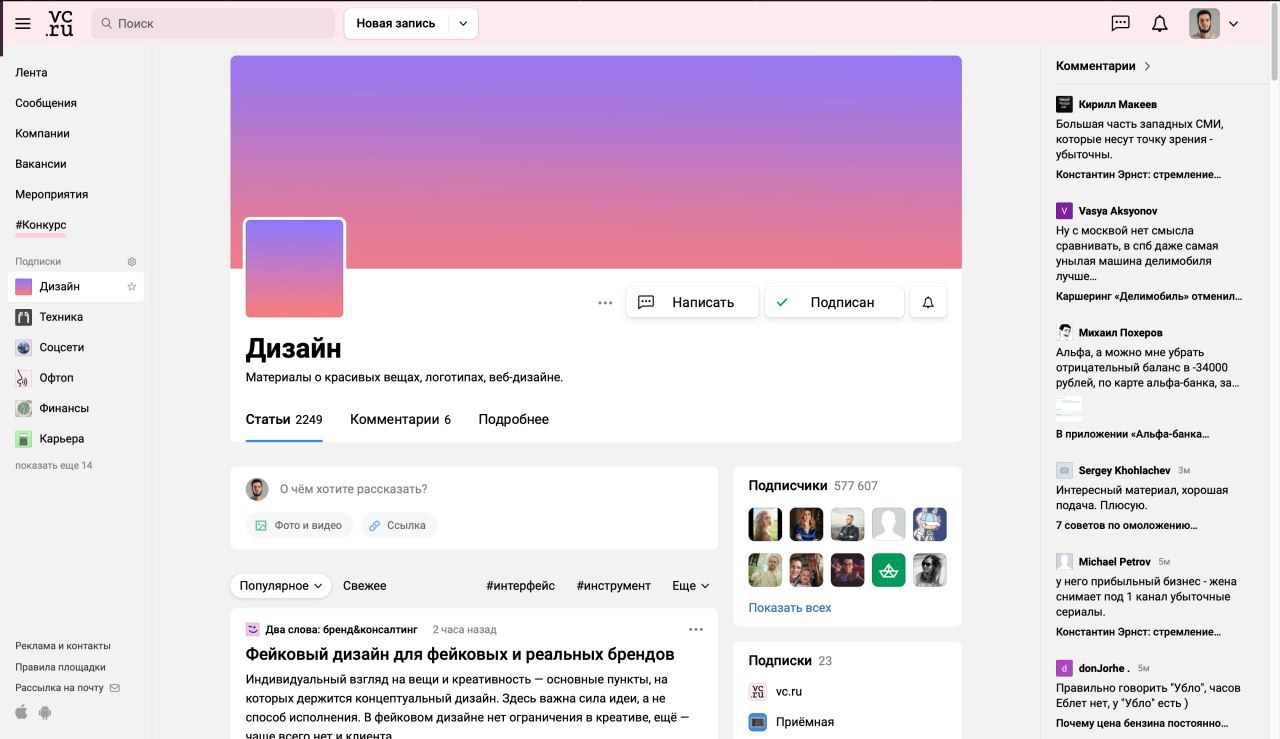Expand the Новая запись dropdown arrow
Image resolution: width=1280 pixels, height=739 pixels.
coord(463,24)
